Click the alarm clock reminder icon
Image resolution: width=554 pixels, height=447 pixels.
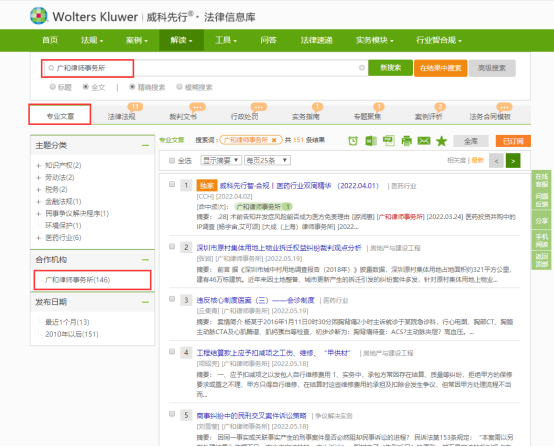[x=353, y=141]
